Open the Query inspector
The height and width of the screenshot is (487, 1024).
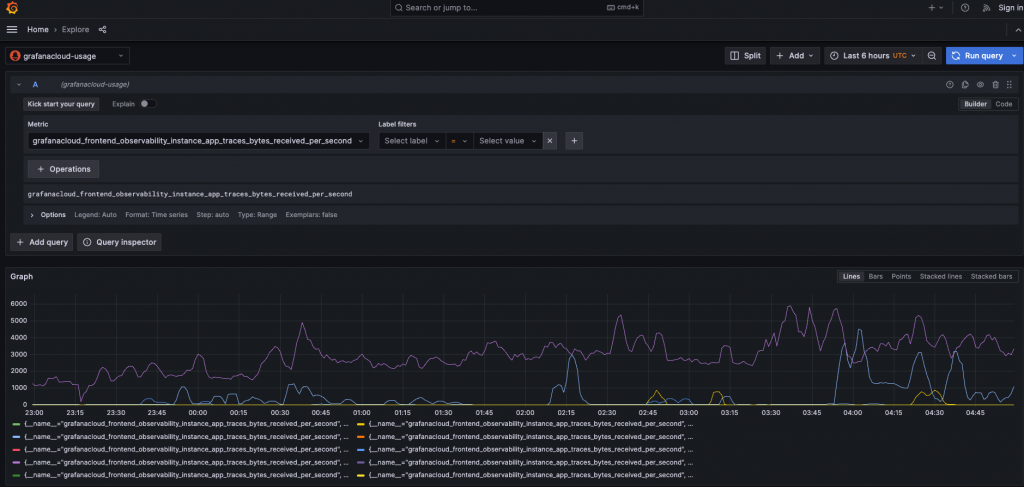[120, 242]
